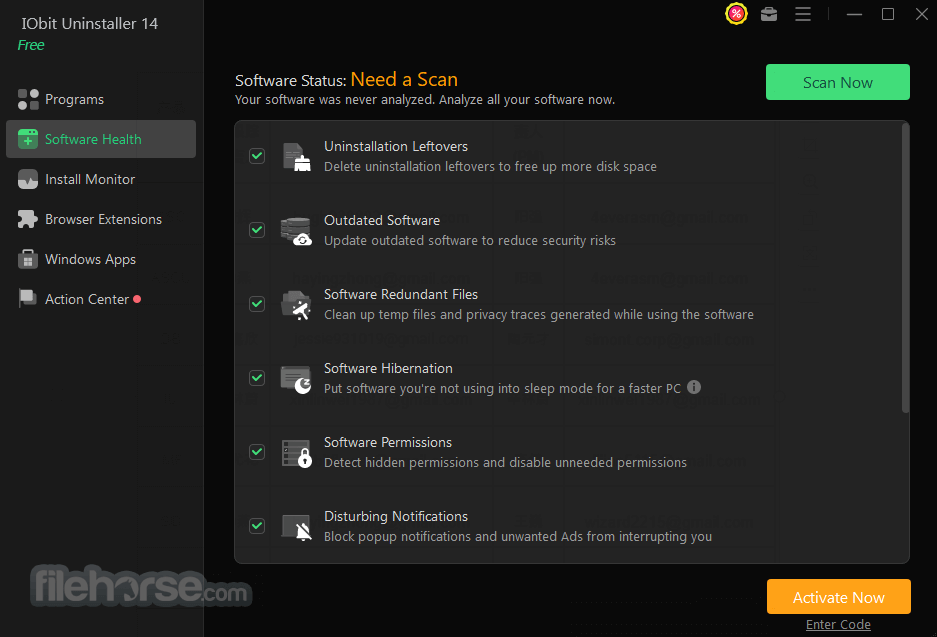Screen dimensions: 937x637
Task: Click the Outdated Software title
Action: click(382, 220)
